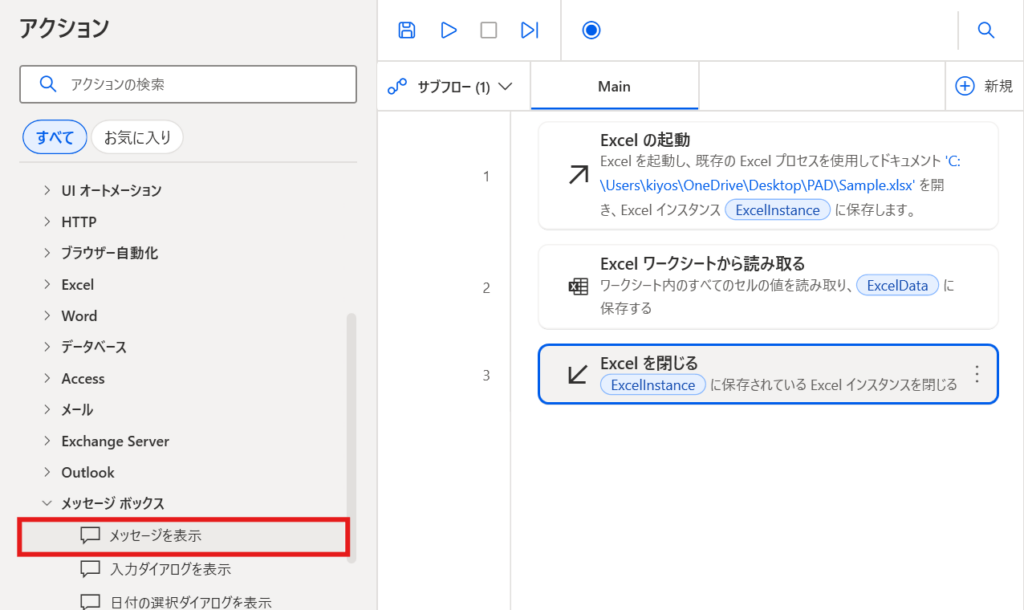Run next action step icon
The width and height of the screenshot is (1024, 610).
click(x=529, y=30)
